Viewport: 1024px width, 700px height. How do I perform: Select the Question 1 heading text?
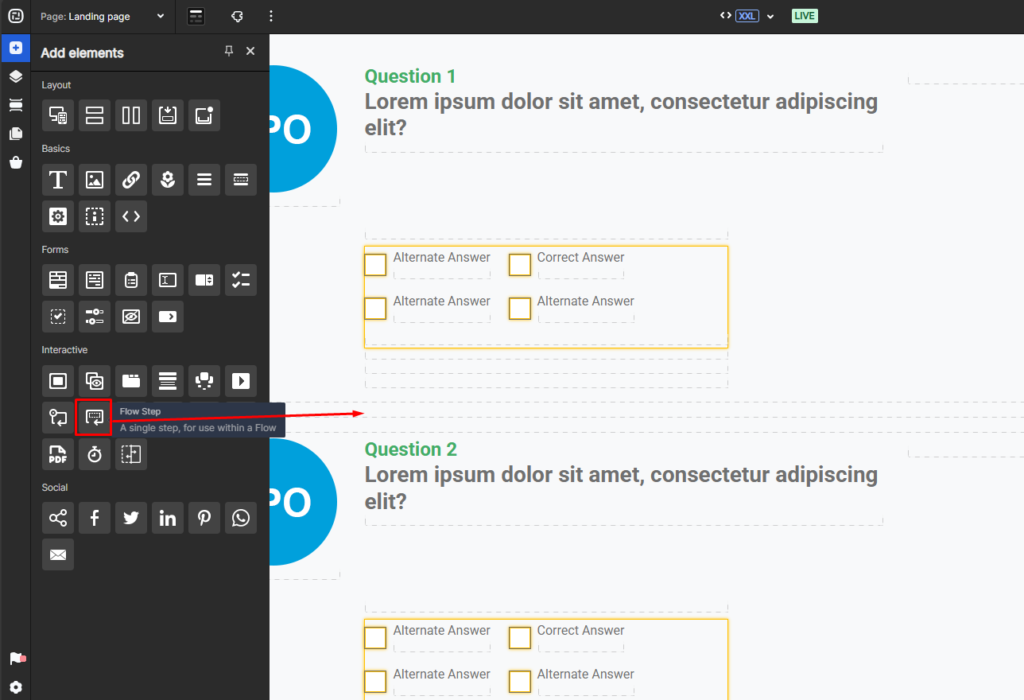coord(410,76)
